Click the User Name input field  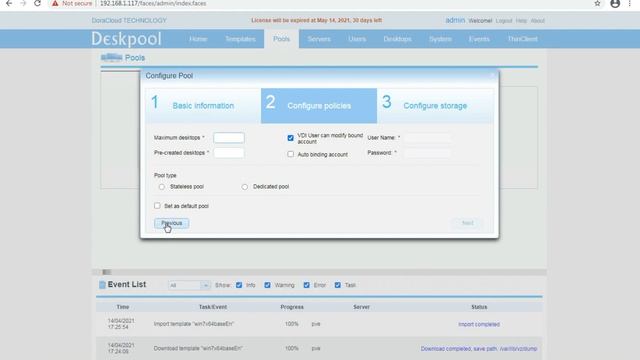click(x=427, y=138)
